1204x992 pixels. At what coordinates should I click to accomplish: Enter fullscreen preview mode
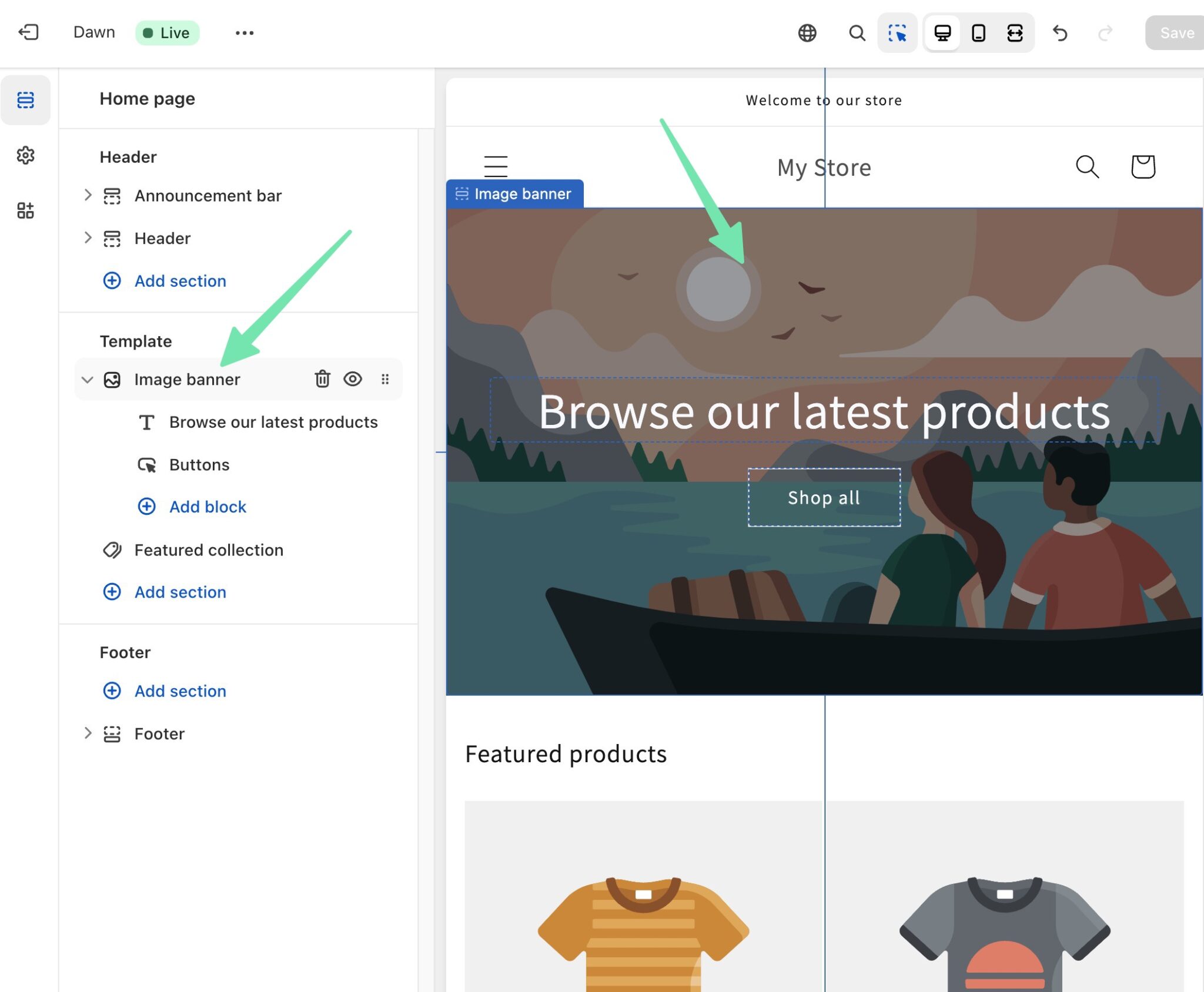coord(1015,33)
